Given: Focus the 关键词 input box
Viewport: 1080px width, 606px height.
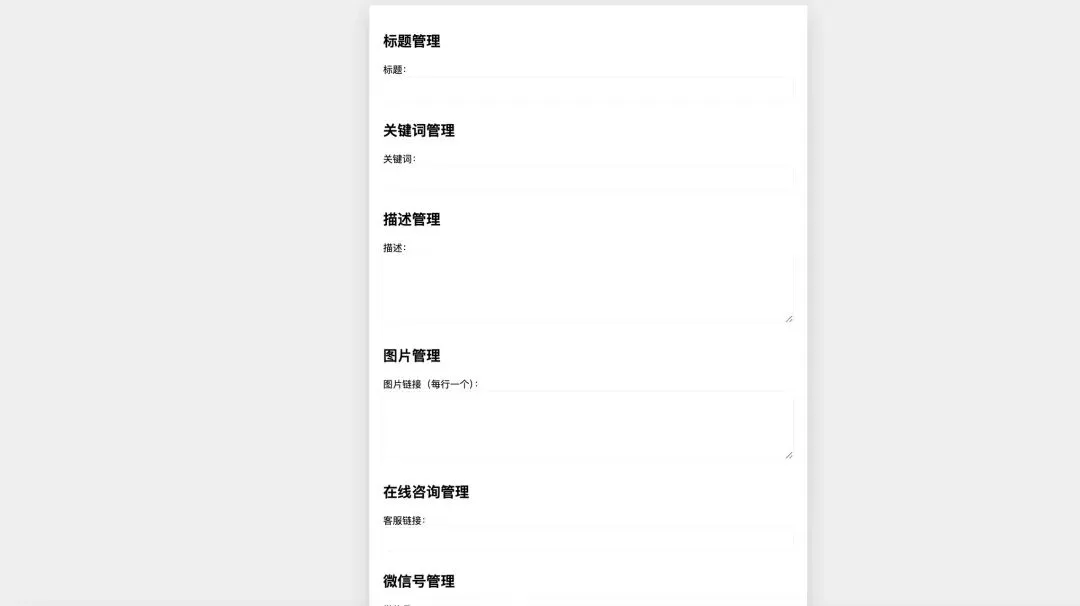Looking at the screenshot, I should tap(588, 179).
